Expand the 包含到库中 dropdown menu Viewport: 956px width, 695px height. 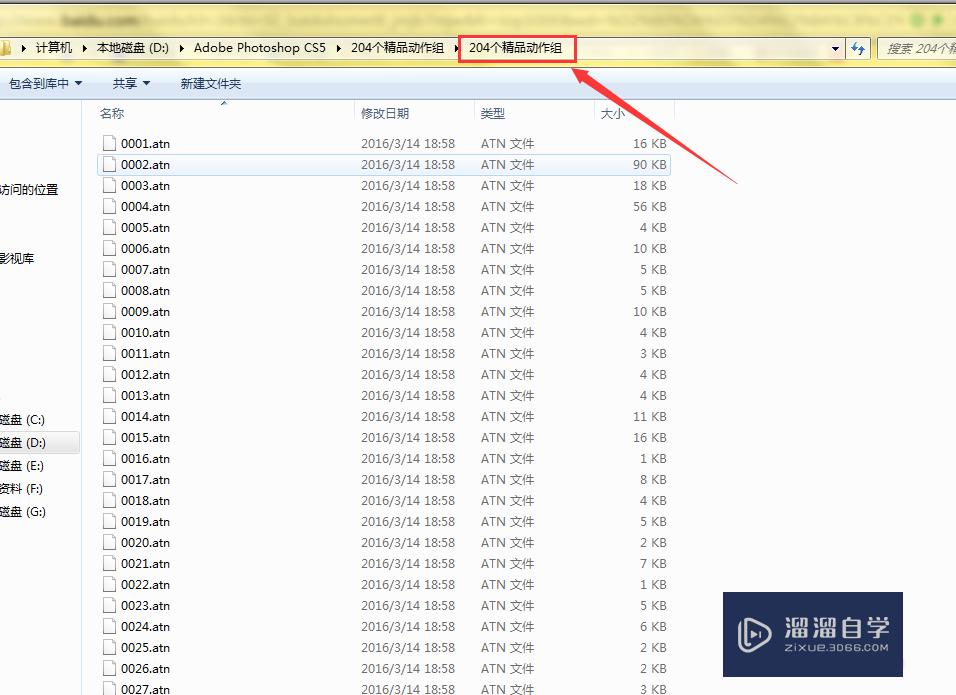click(45, 84)
